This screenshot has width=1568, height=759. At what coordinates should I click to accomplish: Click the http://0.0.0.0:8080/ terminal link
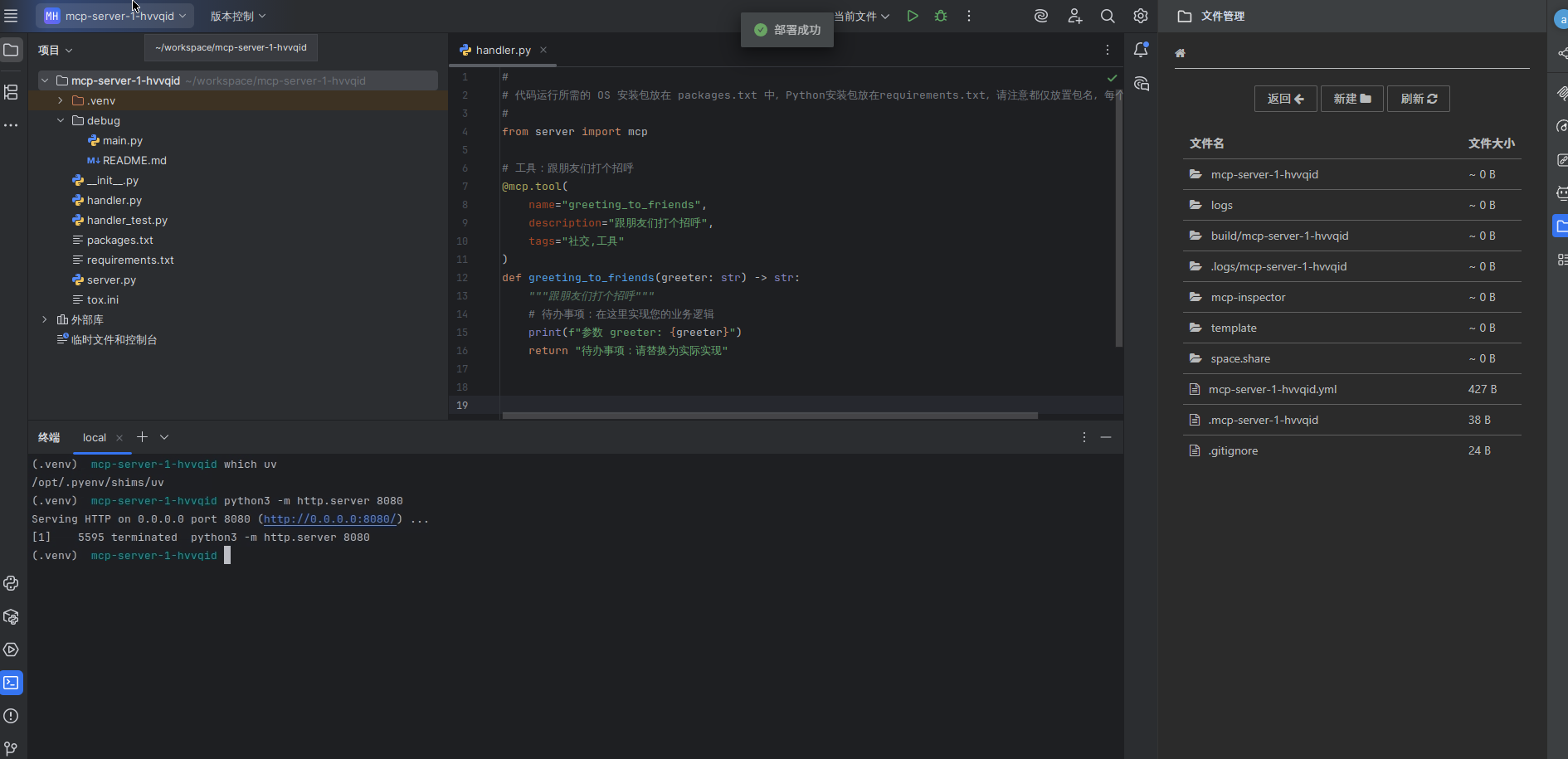click(x=329, y=519)
